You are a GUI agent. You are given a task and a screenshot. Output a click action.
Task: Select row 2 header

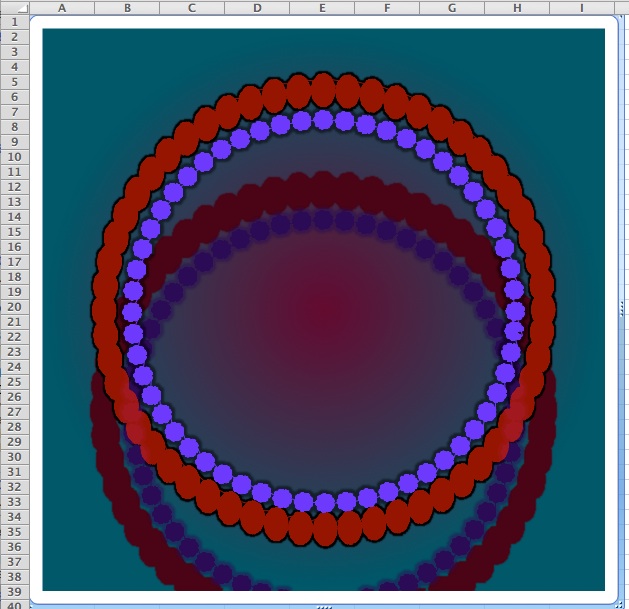coord(14,37)
